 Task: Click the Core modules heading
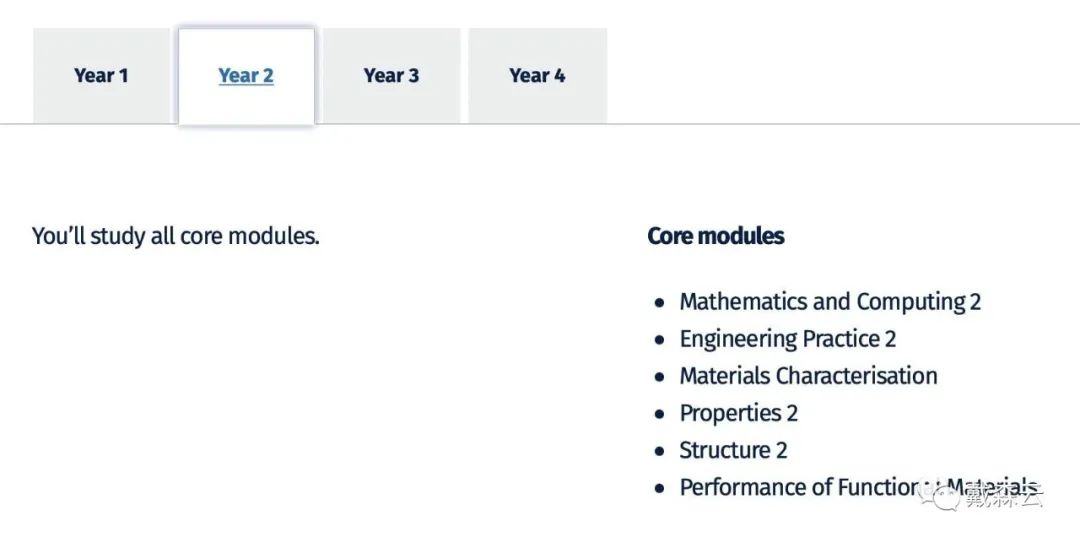tap(716, 236)
